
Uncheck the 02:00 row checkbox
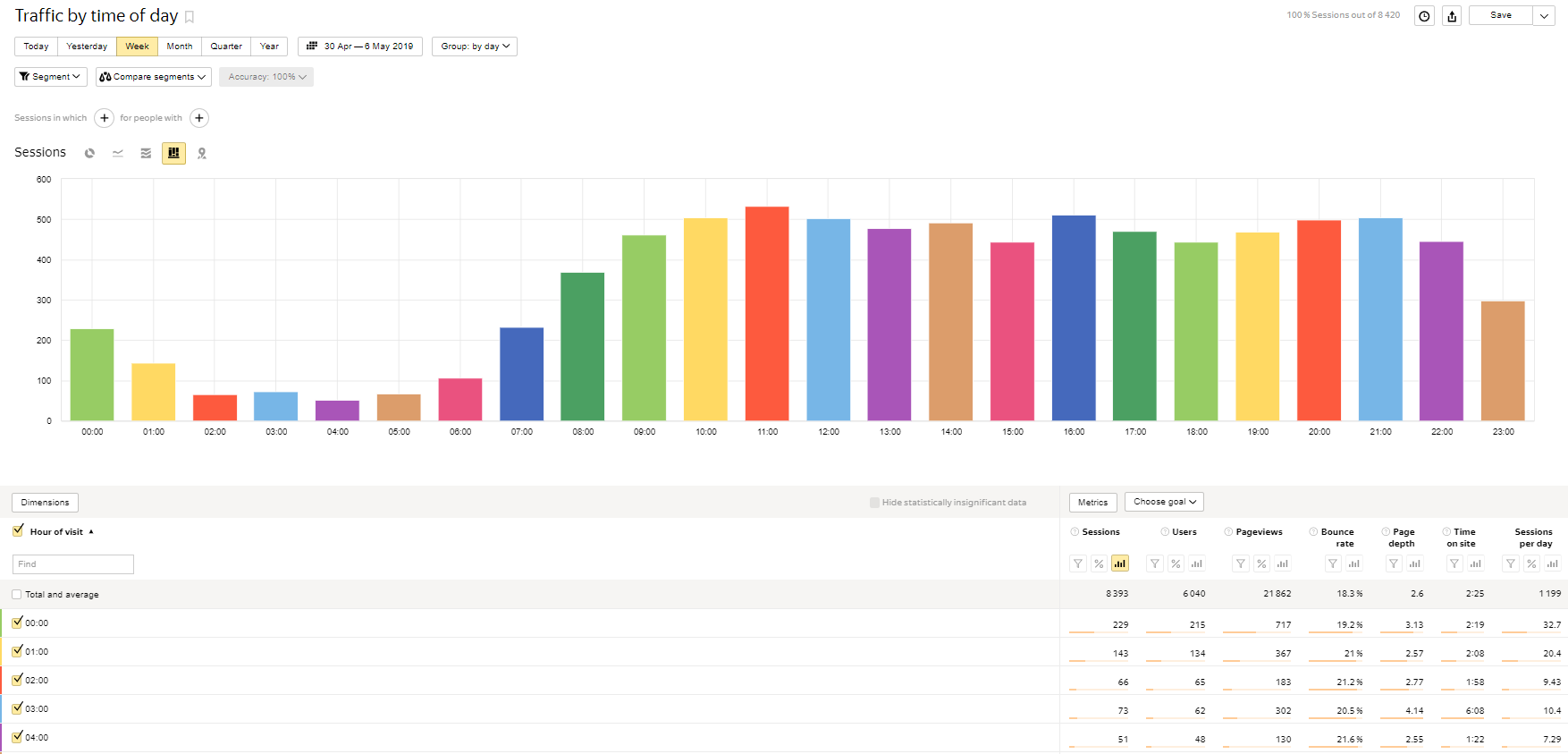click(17, 680)
